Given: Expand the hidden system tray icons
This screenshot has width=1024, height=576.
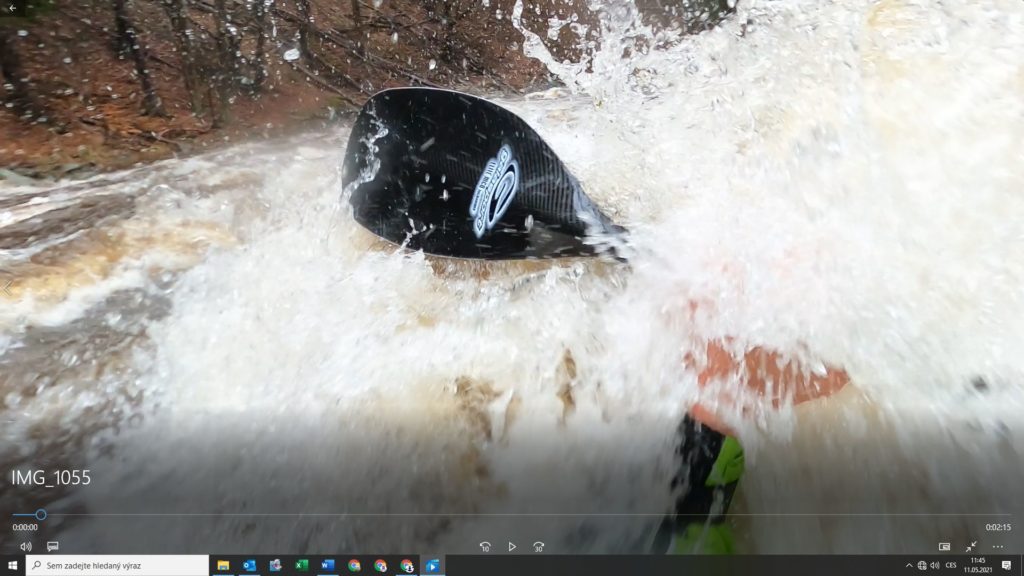Looking at the screenshot, I should point(909,565).
